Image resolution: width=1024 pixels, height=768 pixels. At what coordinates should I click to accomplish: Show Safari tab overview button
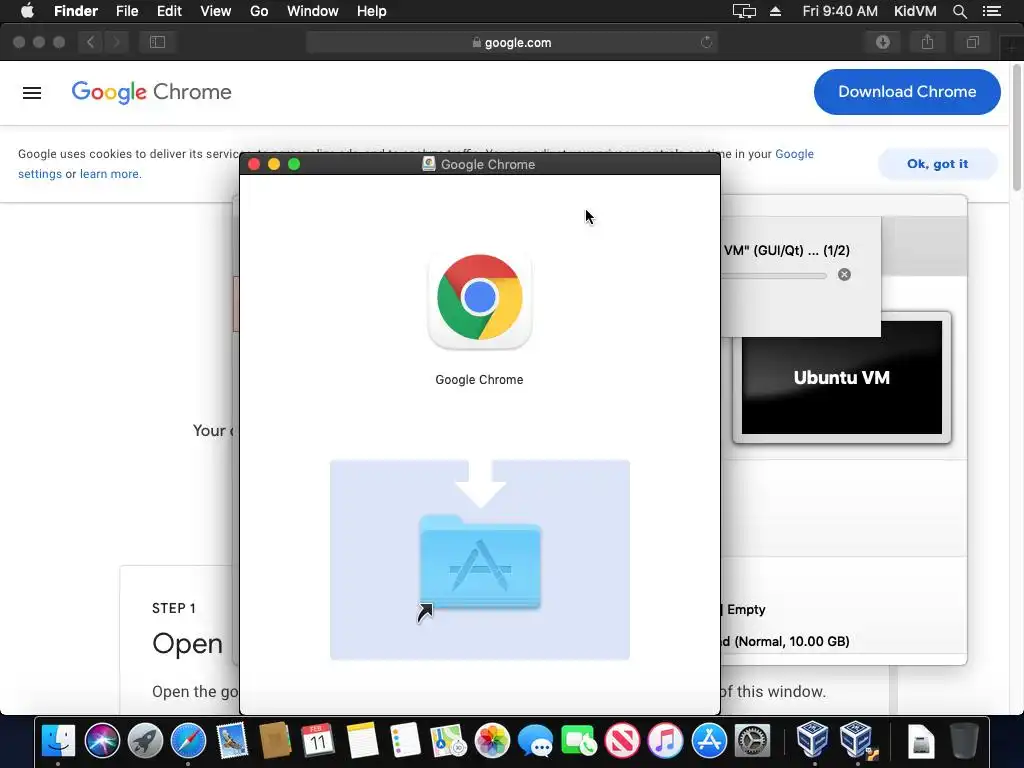(972, 42)
